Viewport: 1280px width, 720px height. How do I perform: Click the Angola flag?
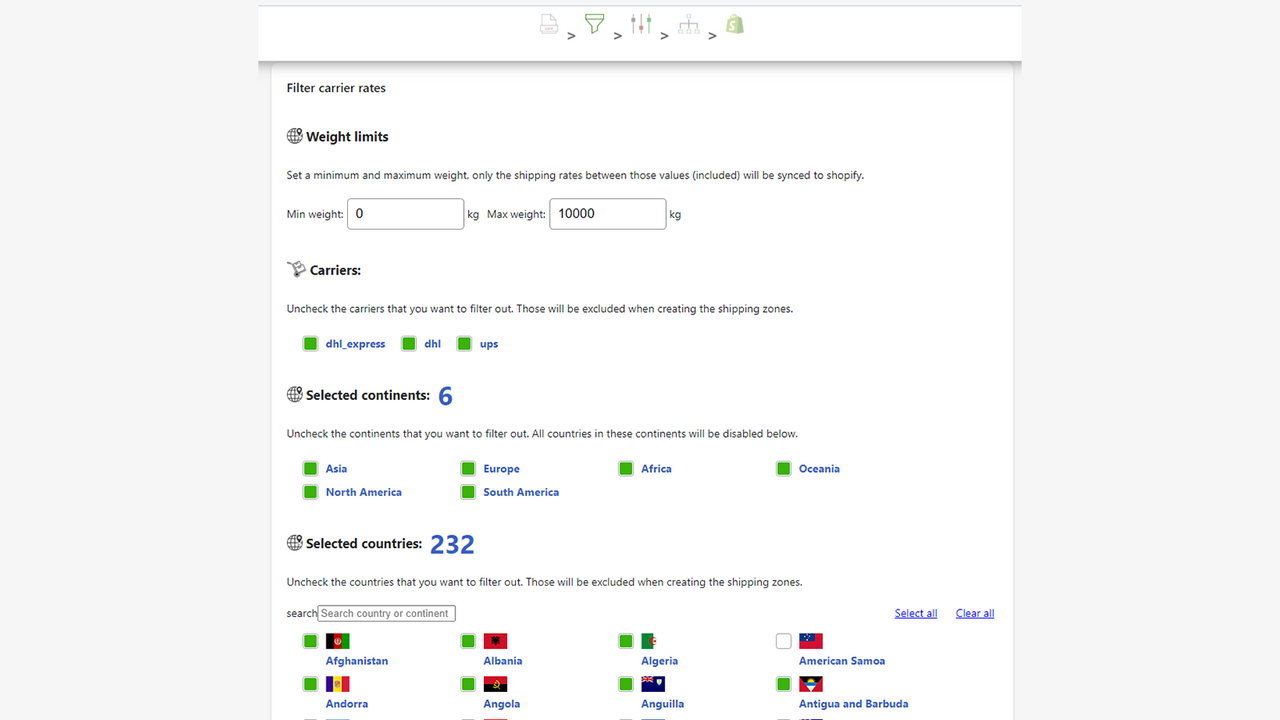pos(496,684)
